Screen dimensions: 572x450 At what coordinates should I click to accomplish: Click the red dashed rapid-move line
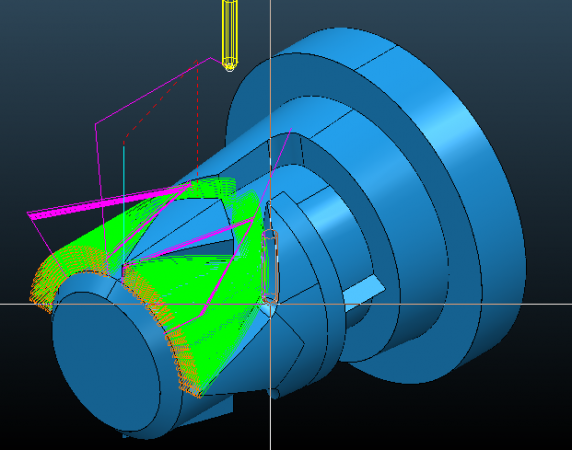point(197,120)
